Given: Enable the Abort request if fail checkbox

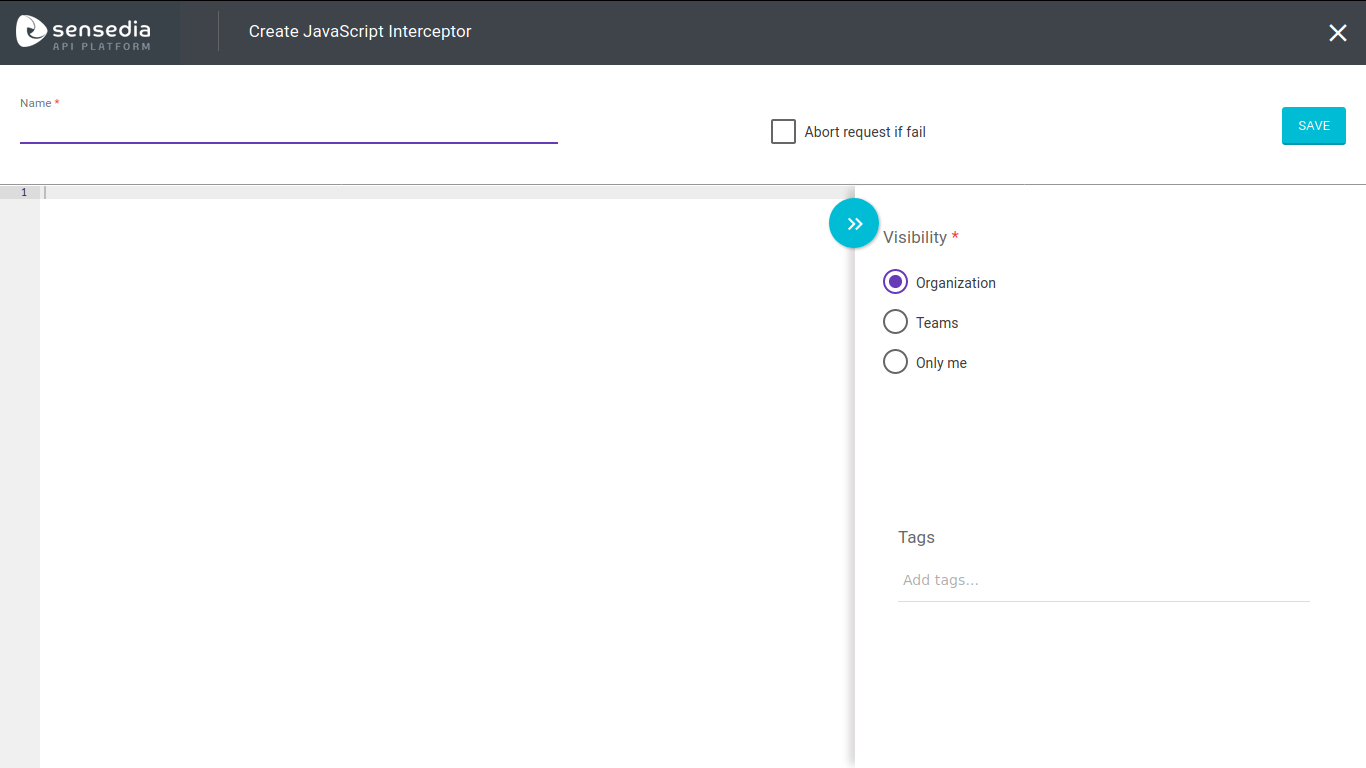Looking at the screenshot, I should click(783, 131).
